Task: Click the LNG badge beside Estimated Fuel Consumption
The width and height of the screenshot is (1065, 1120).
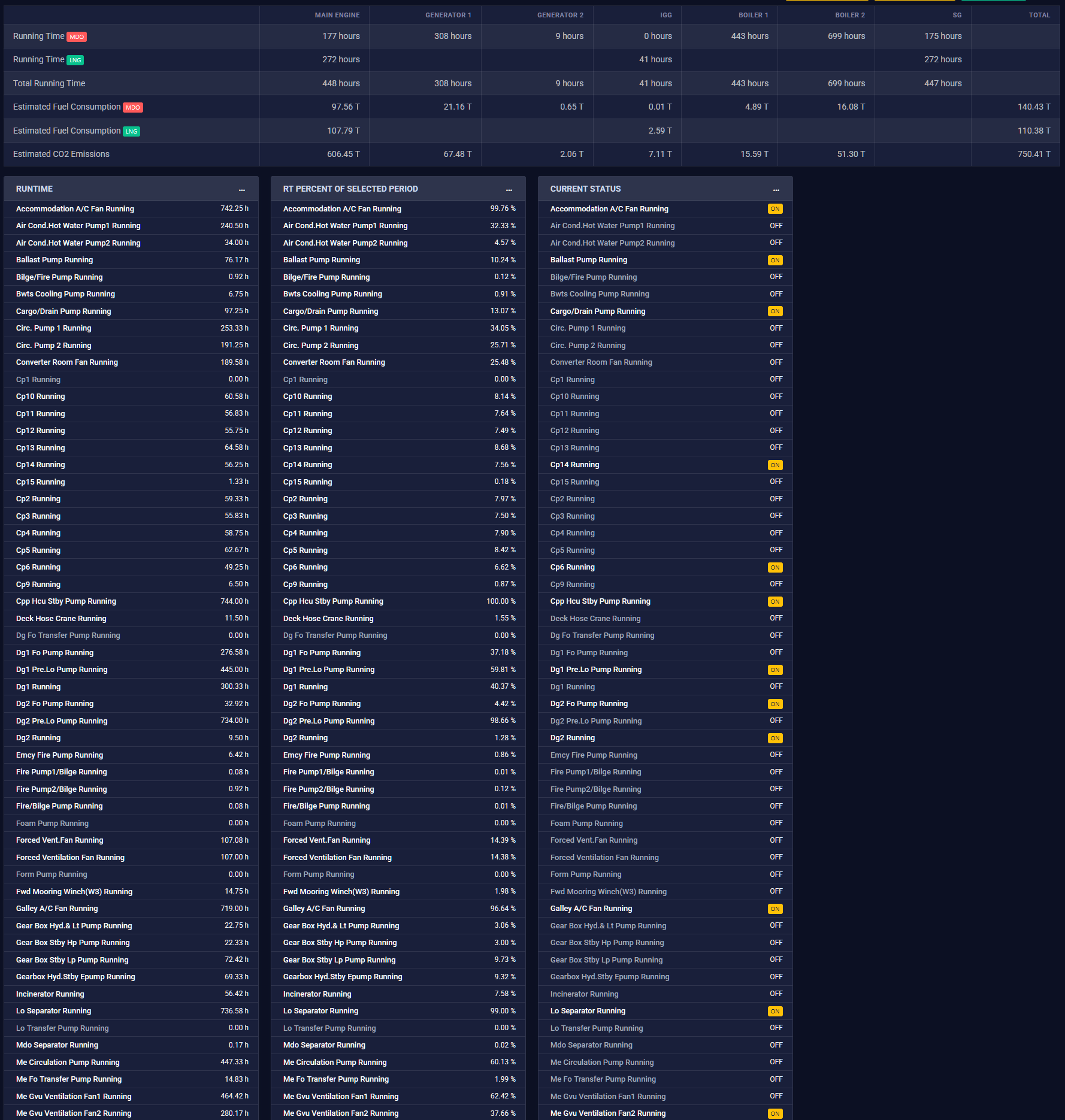Action: (x=131, y=132)
